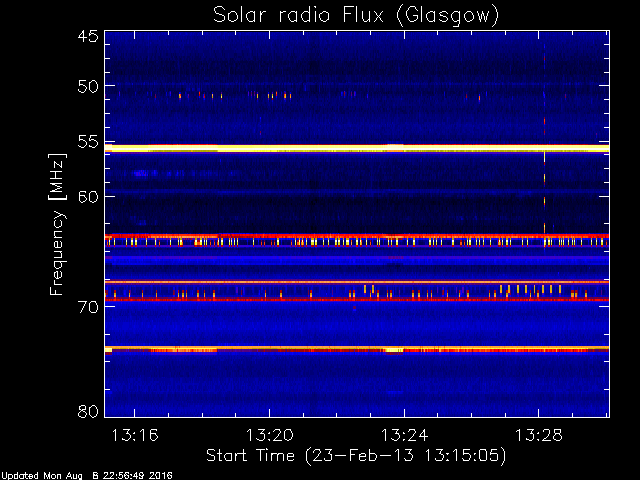Click the plot title 'Solar radio Flux (Glasgow)'
The height and width of the screenshot is (480, 640).
[356, 16]
